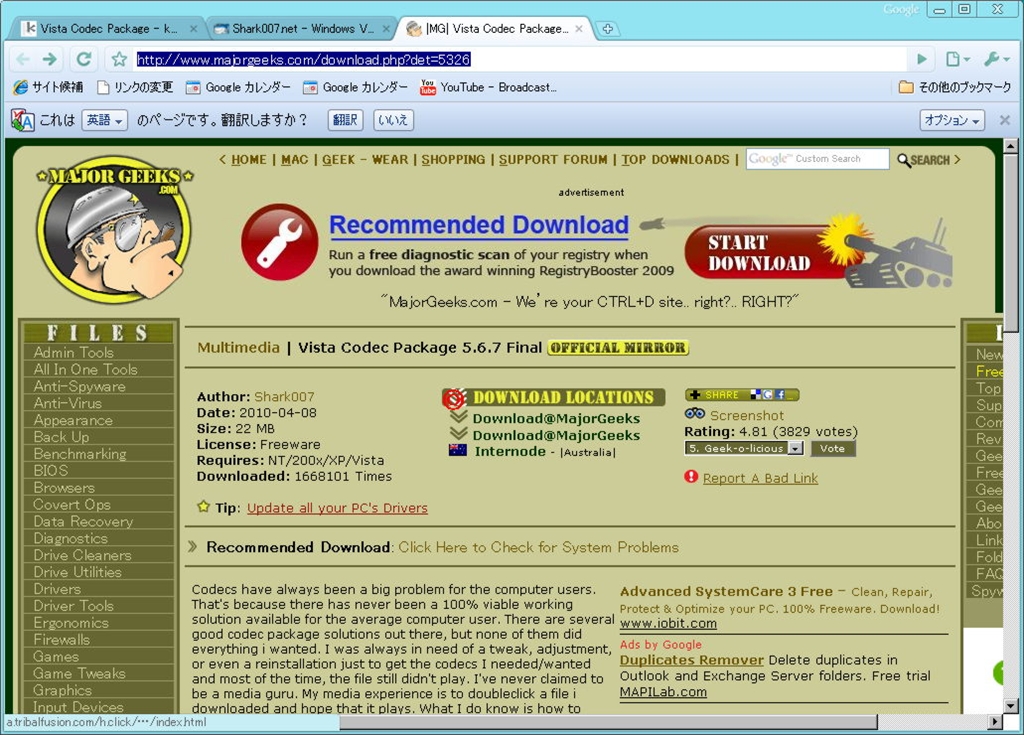
Task: Open the first Google カレンダー bookmark
Action: (238, 87)
